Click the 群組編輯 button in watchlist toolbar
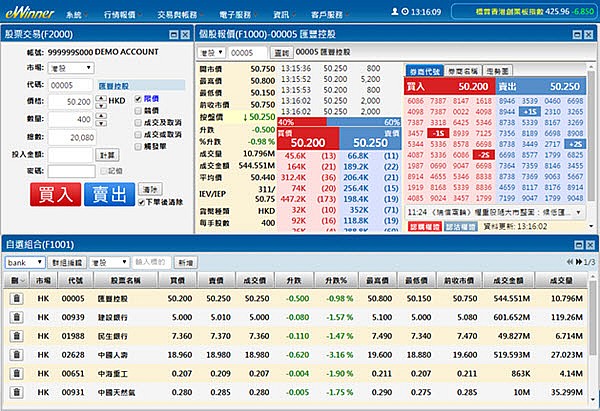This screenshot has height=411, width=600. click(x=67, y=263)
